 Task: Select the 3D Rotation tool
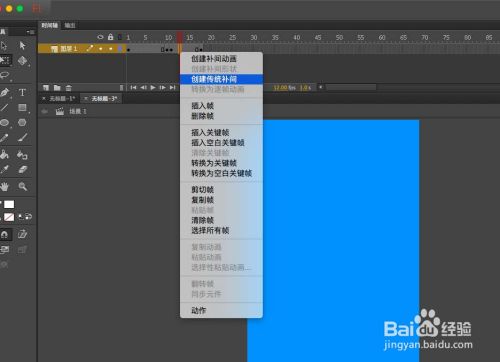tap(22, 61)
